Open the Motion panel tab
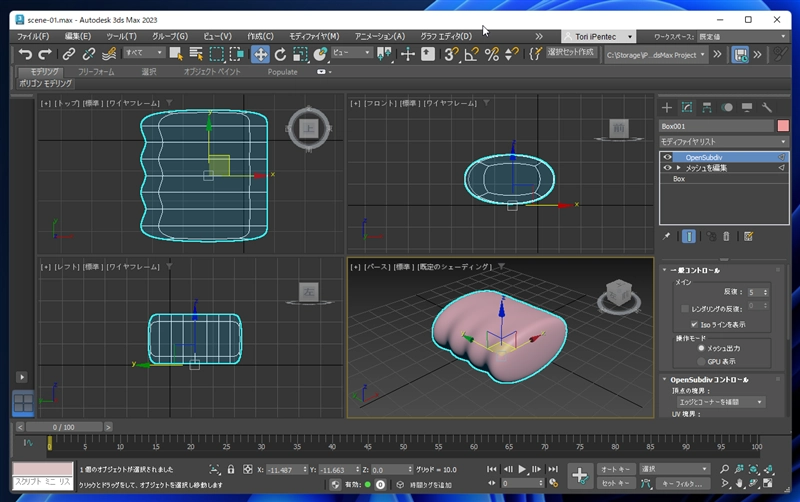This screenshot has height=502, width=800. point(727,107)
